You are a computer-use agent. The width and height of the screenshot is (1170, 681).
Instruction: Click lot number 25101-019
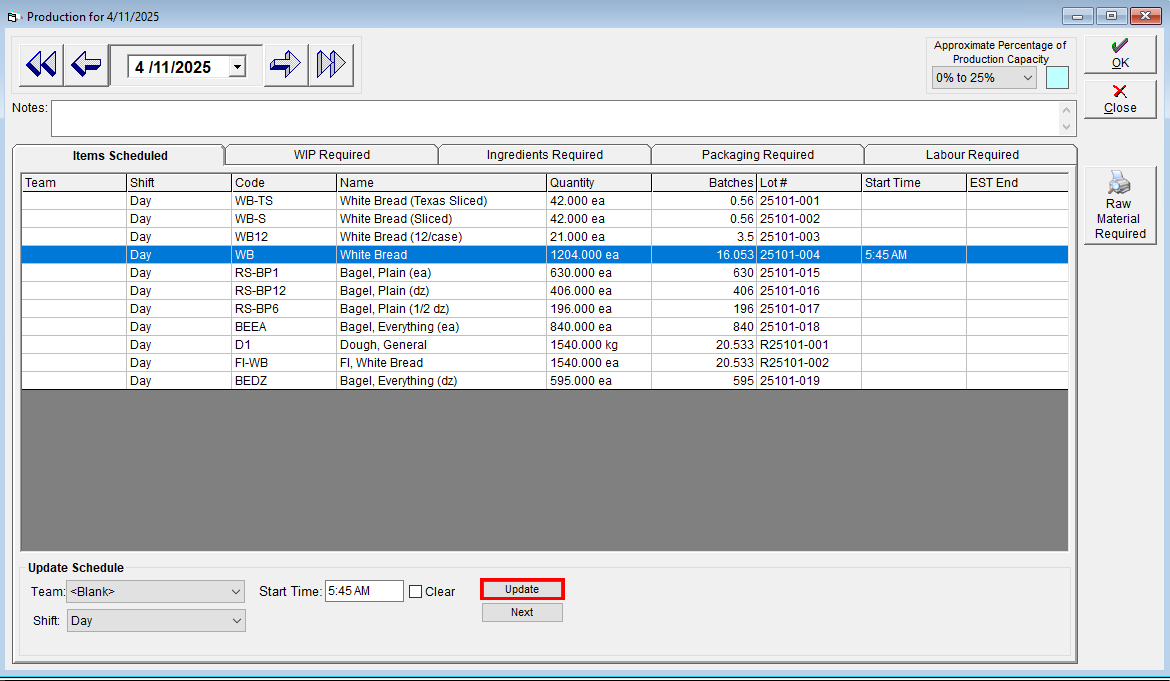pos(809,380)
